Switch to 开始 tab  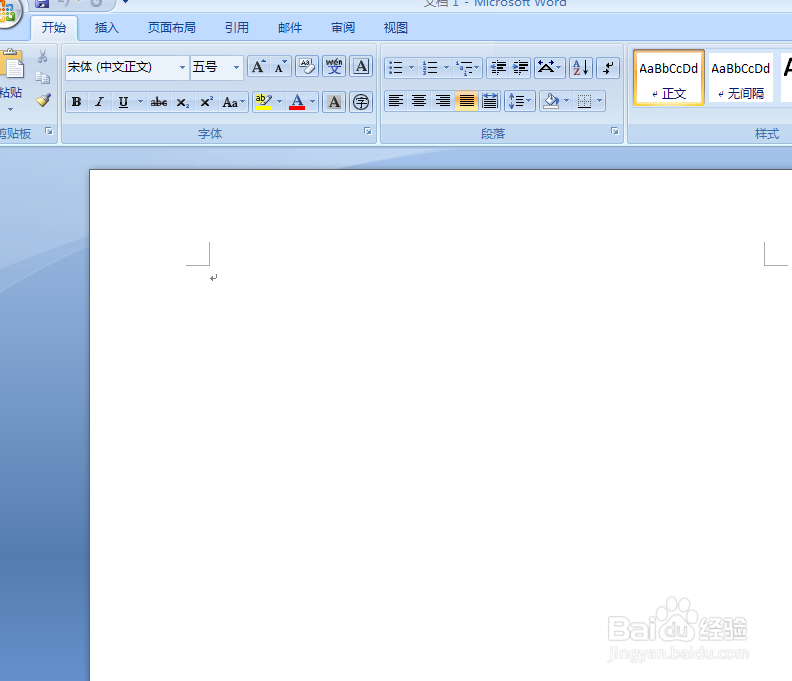pos(54,28)
